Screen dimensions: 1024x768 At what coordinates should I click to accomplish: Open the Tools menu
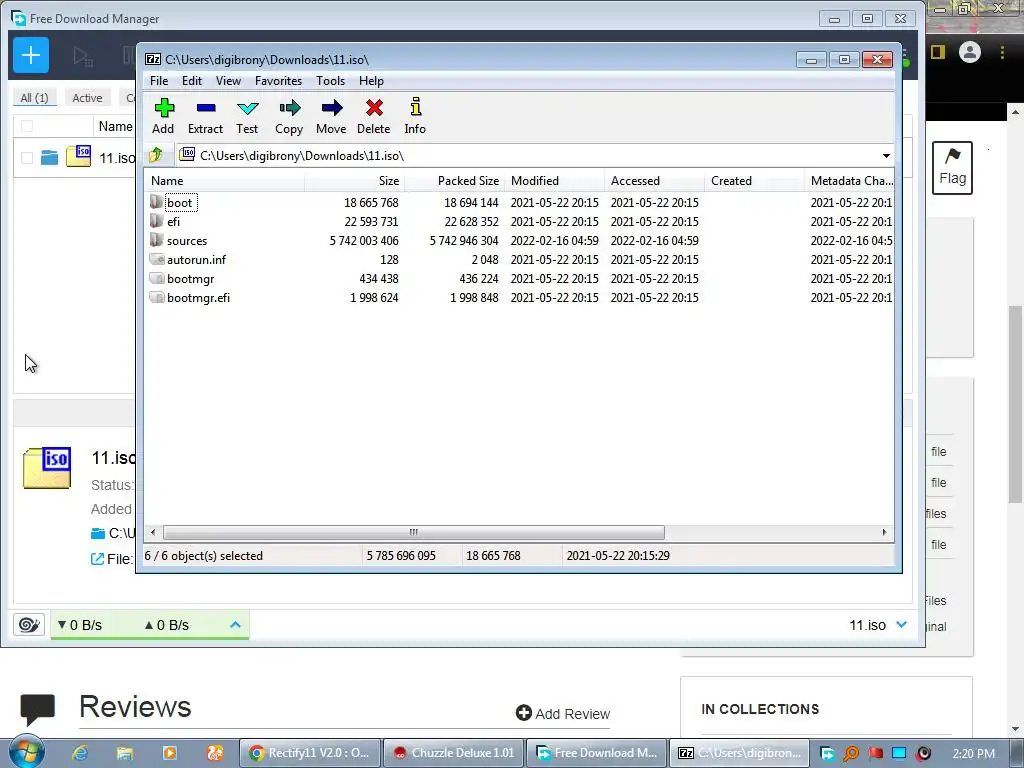point(330,81)
